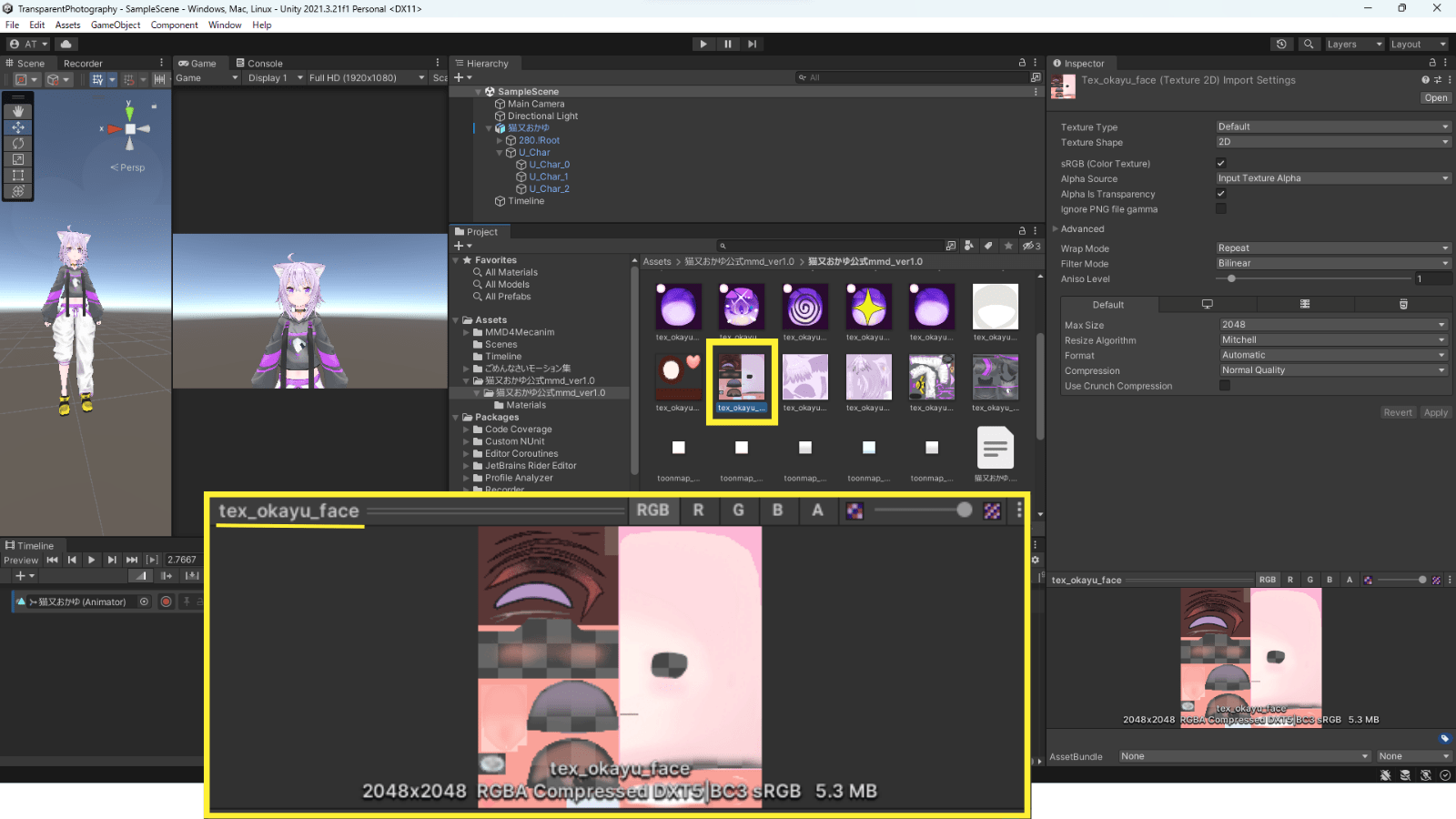Screen dimensions: 1456x819
Task: Open the Undo History icon
Action: [1281, 44]
